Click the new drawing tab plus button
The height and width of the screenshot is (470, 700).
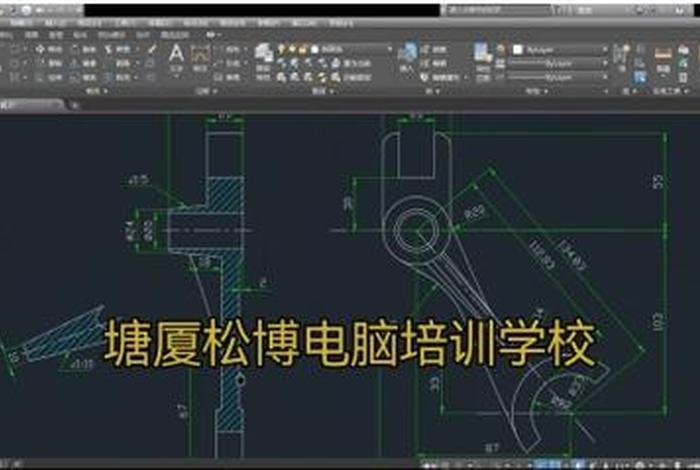(75, 105)
